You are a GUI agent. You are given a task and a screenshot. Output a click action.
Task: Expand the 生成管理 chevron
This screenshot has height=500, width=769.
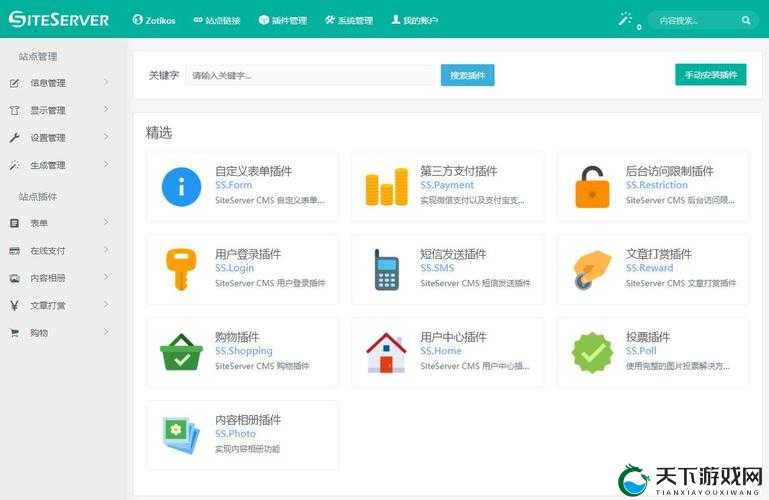tap(106, 164)
